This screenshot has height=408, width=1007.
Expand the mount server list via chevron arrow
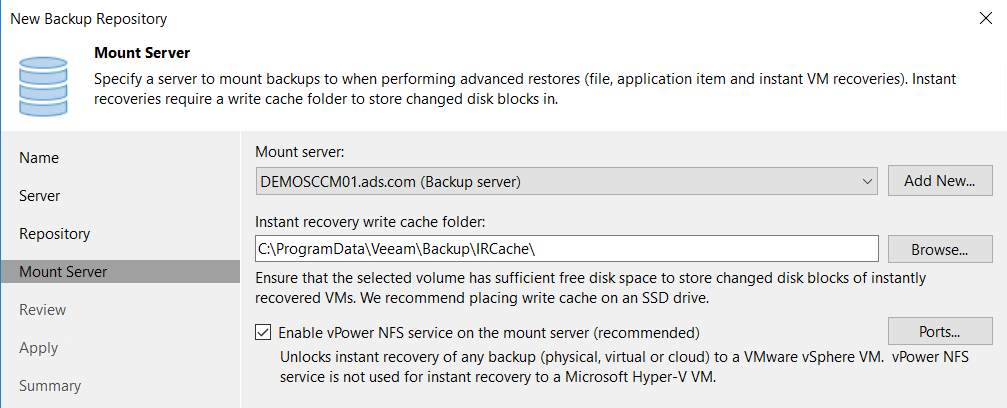867,182
